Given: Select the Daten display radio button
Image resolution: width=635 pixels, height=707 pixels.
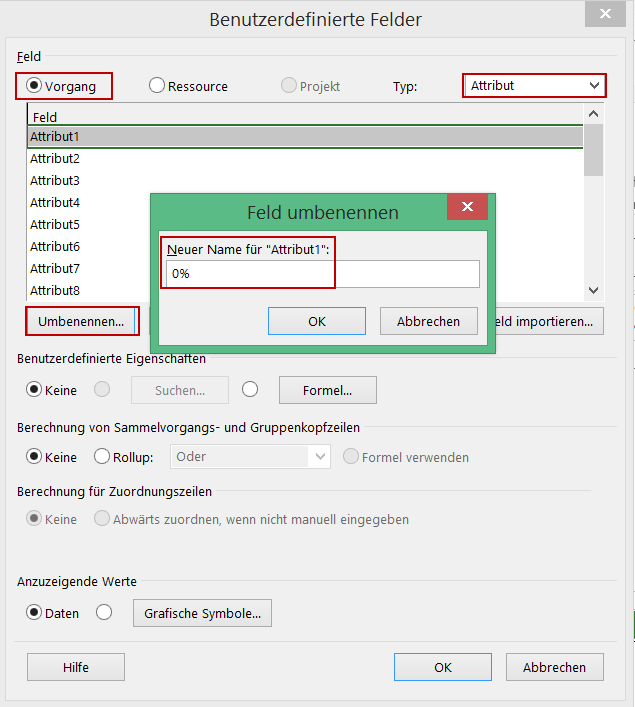Looking at the screenshot, I should click(x=34, y=613).
